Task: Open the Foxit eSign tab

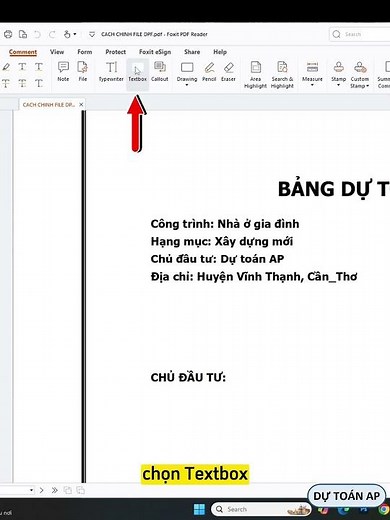Action: pos(155,52)
